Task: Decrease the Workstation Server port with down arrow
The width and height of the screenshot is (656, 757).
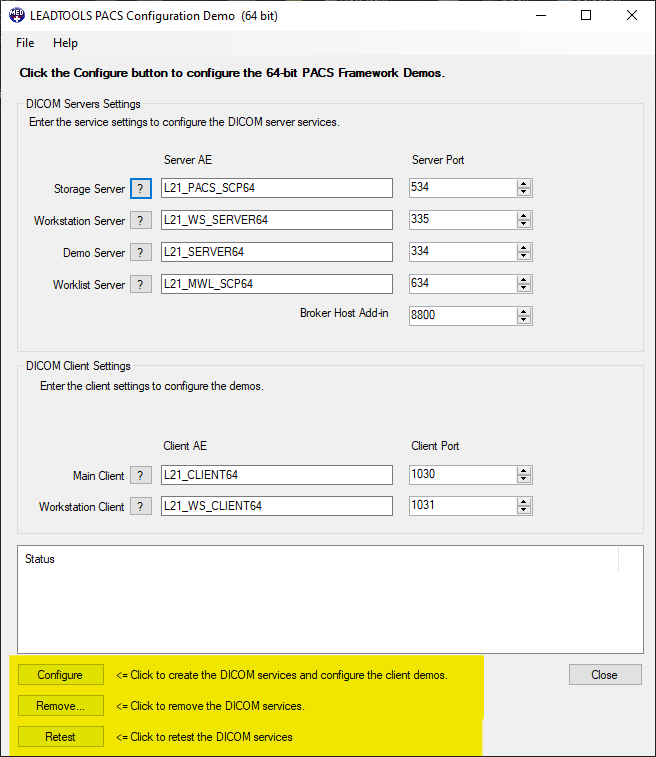Action: point(524,224)
